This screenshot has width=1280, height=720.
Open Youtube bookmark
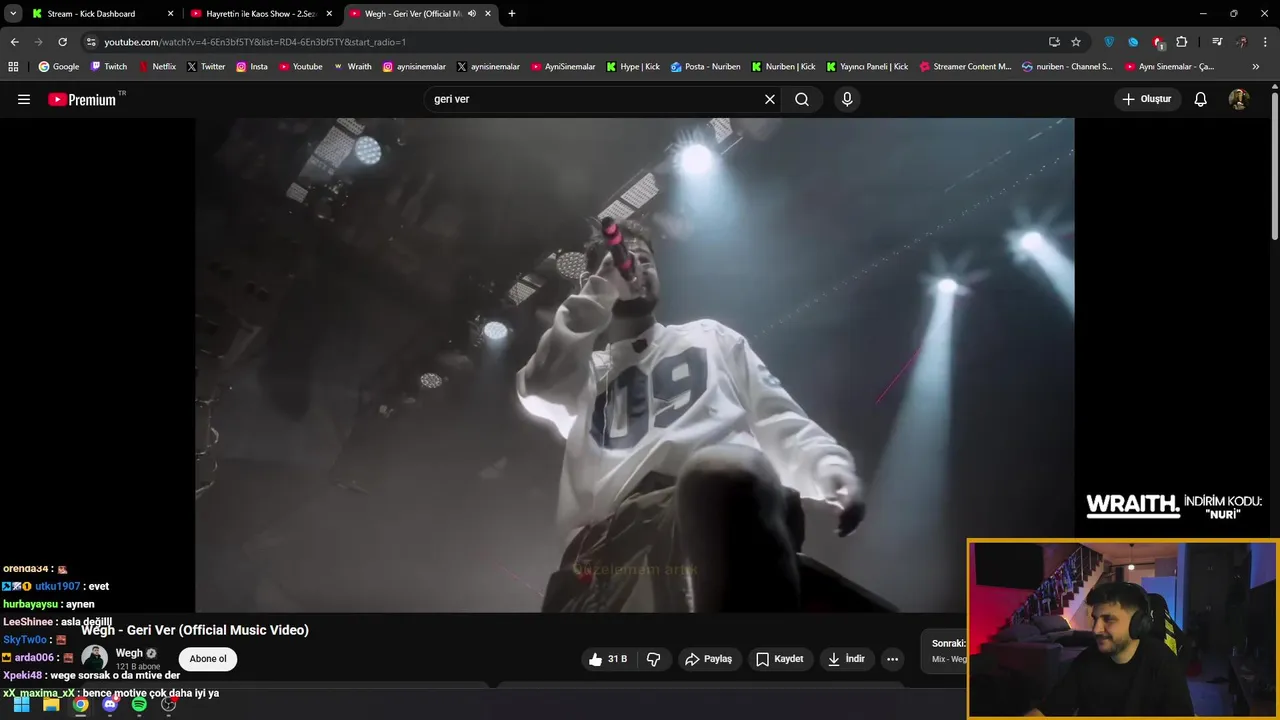click(x=301, y=67)
